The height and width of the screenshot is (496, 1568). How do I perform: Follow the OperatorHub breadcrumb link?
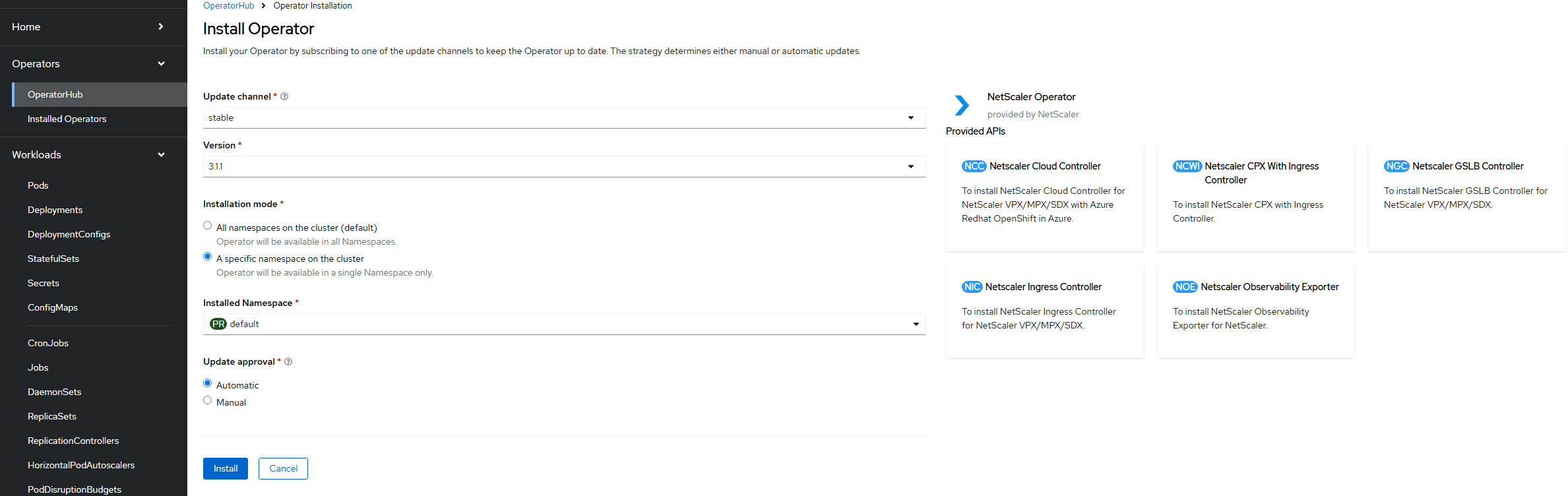click(228, 6)
